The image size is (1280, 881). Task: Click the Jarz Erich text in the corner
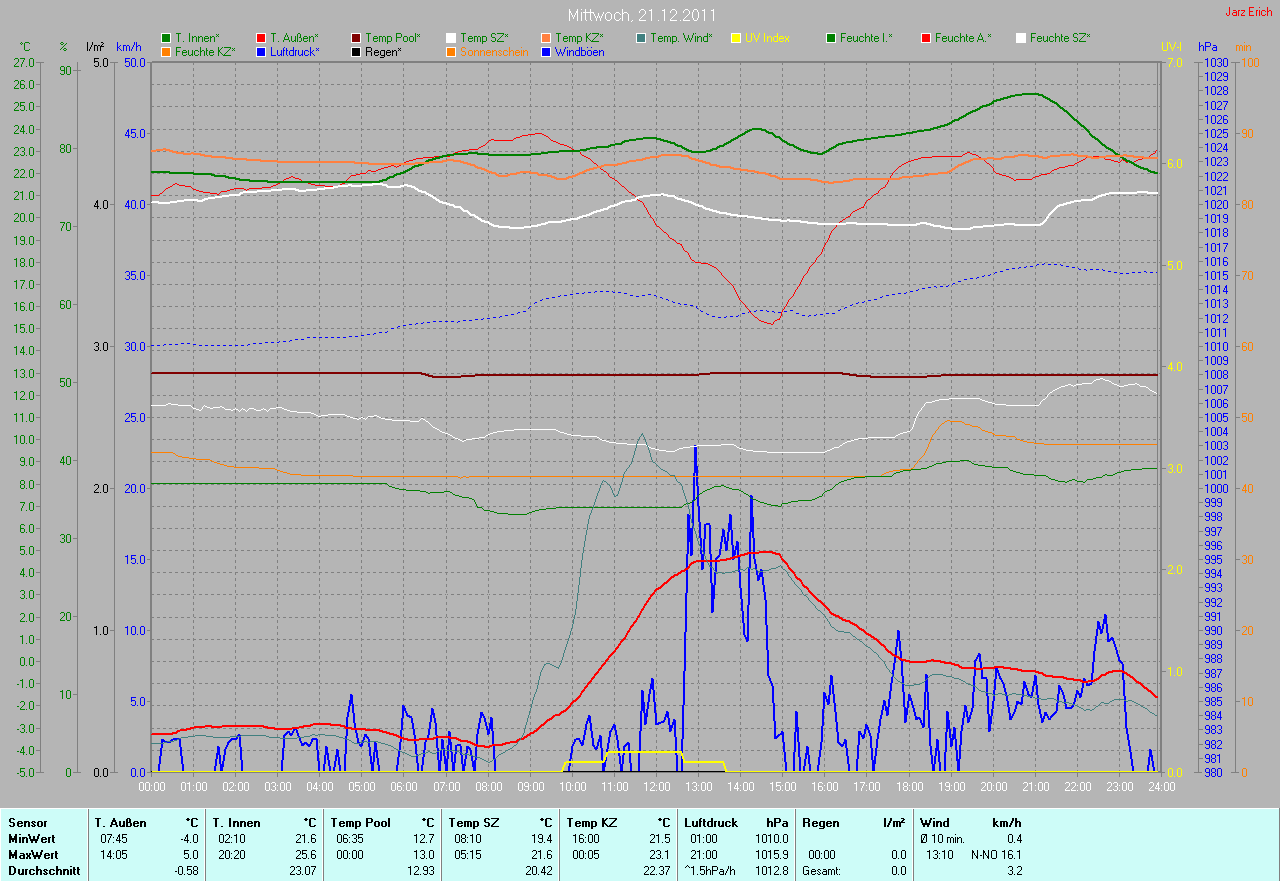pos(1250,12)
